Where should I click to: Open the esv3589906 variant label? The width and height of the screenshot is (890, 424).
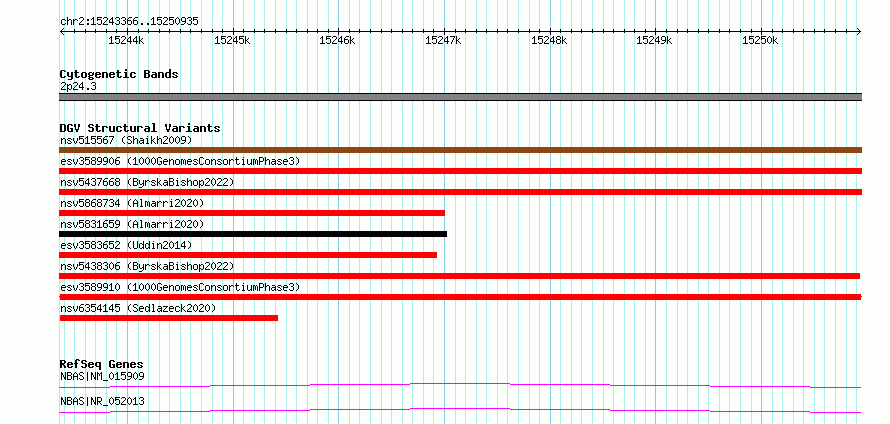coord(180,161)
